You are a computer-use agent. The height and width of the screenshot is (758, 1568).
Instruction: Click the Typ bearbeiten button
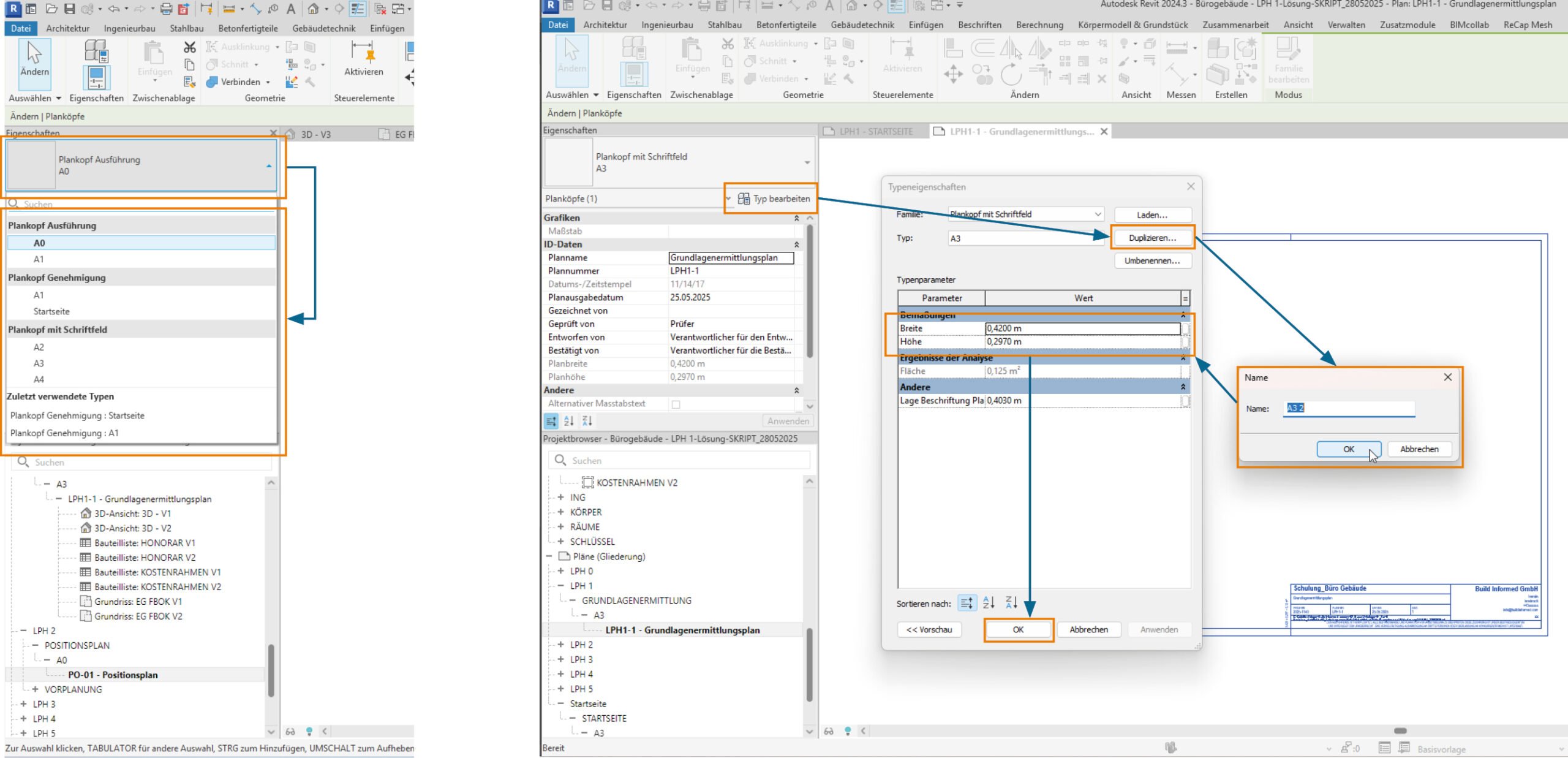pos(774,199)
